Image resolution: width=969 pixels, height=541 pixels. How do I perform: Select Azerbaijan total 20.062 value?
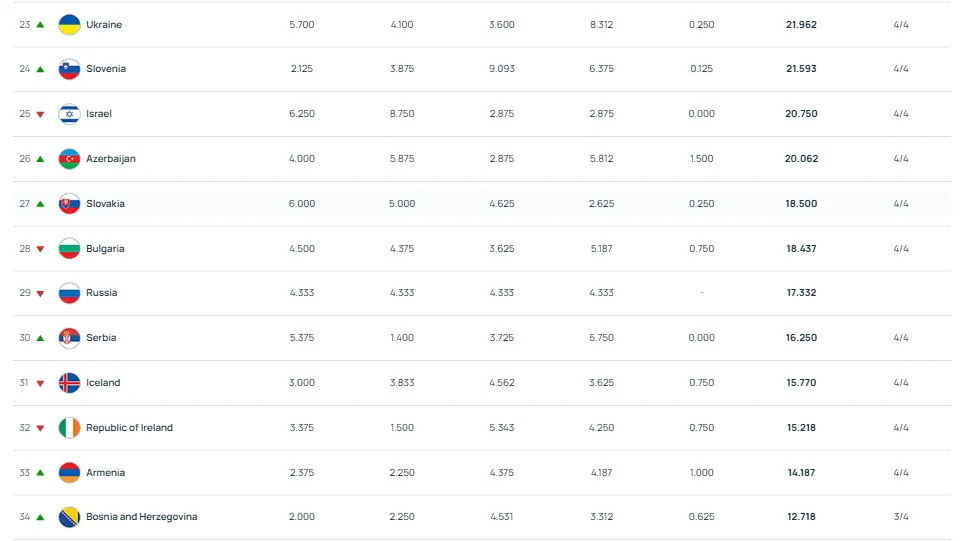(801, 159)
